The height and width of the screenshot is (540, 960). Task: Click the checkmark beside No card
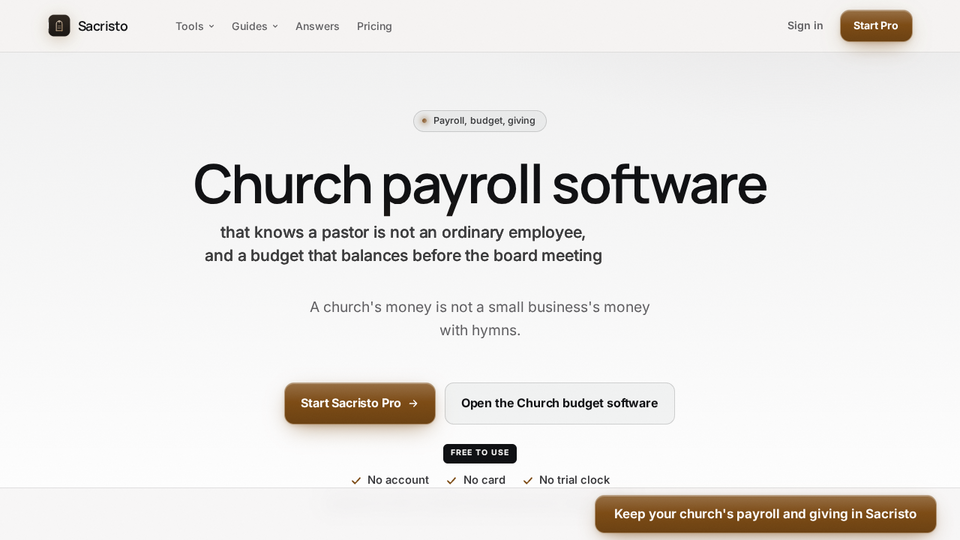(x=451, y=481)
